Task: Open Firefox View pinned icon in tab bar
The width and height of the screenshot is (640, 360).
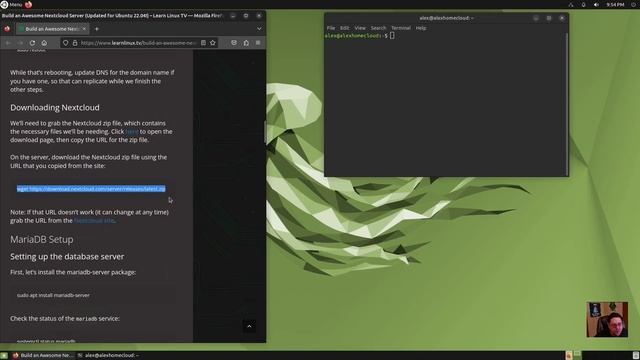Action: tap(7, 29)
